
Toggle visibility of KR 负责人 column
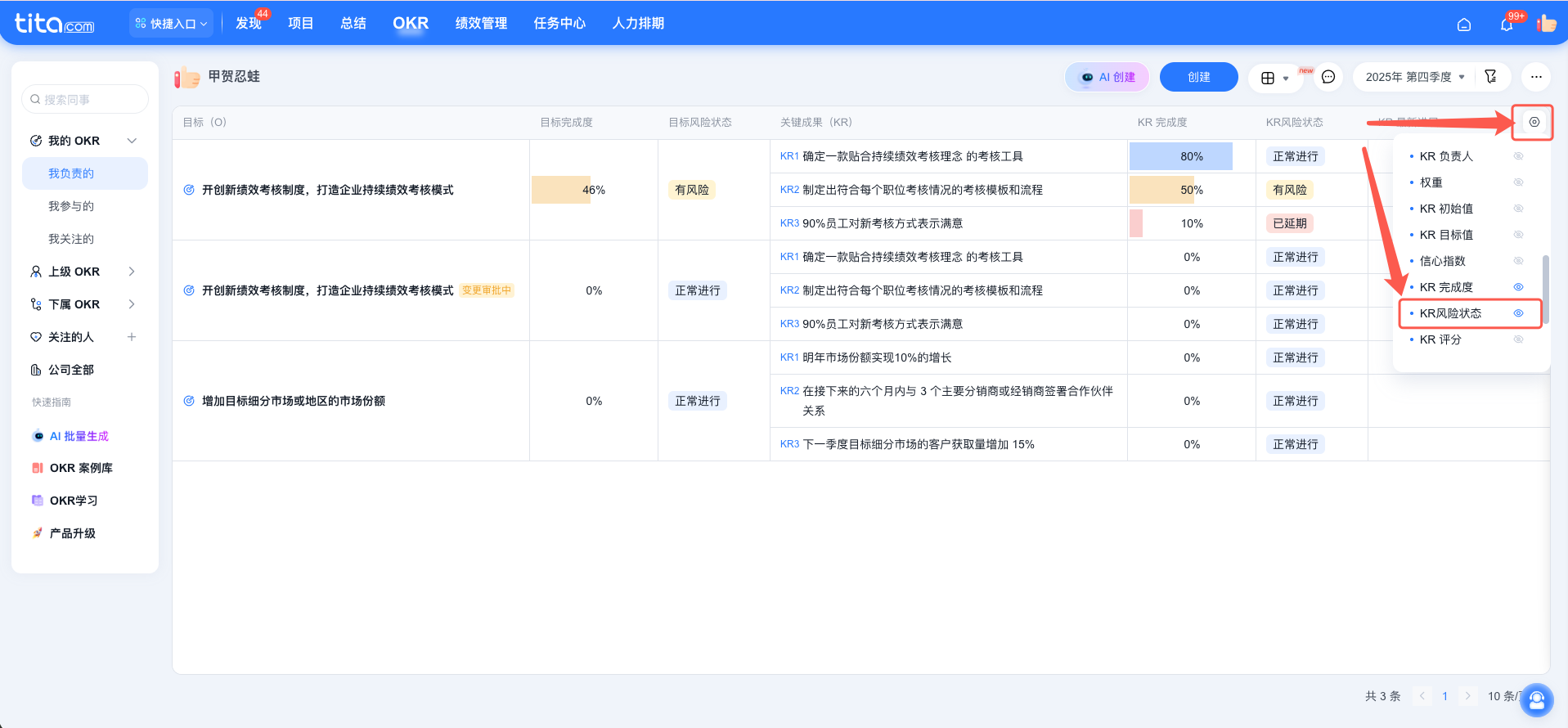pos(1518,156)
